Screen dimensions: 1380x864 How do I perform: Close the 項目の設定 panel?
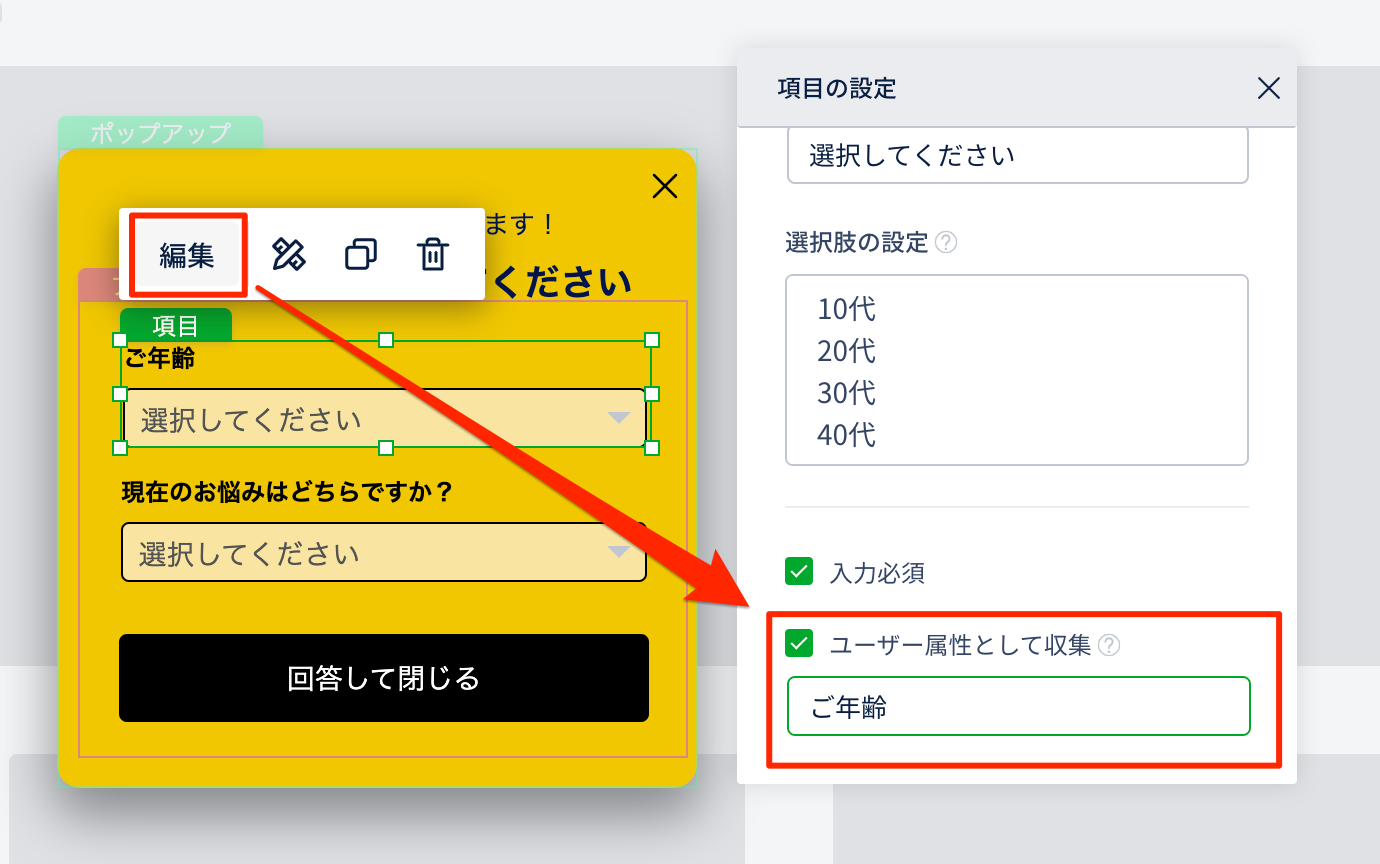1268,89
